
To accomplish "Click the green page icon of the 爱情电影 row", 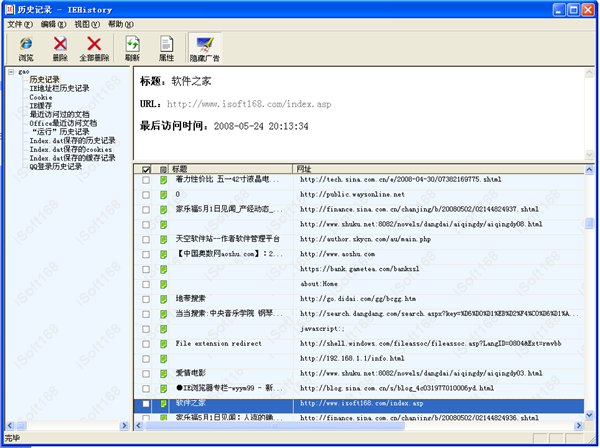I will coord(163,374).
